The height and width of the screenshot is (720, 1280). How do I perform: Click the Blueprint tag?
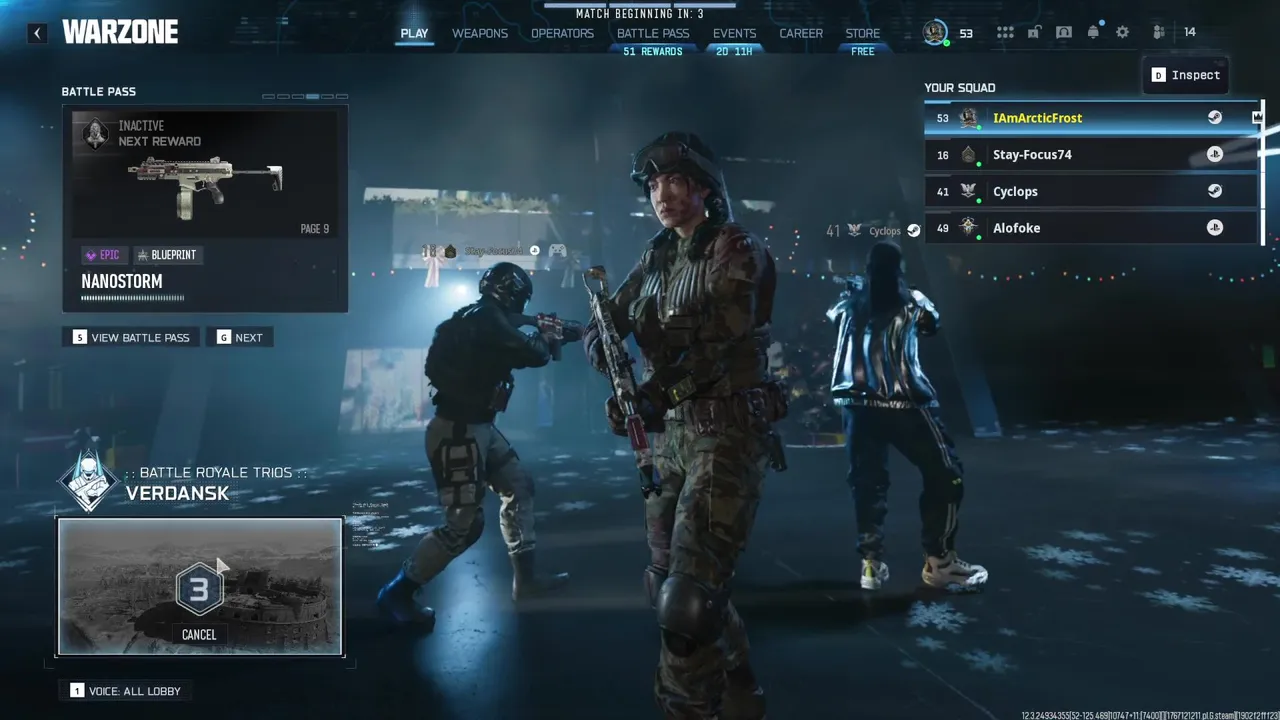click(x=166, y=255)
